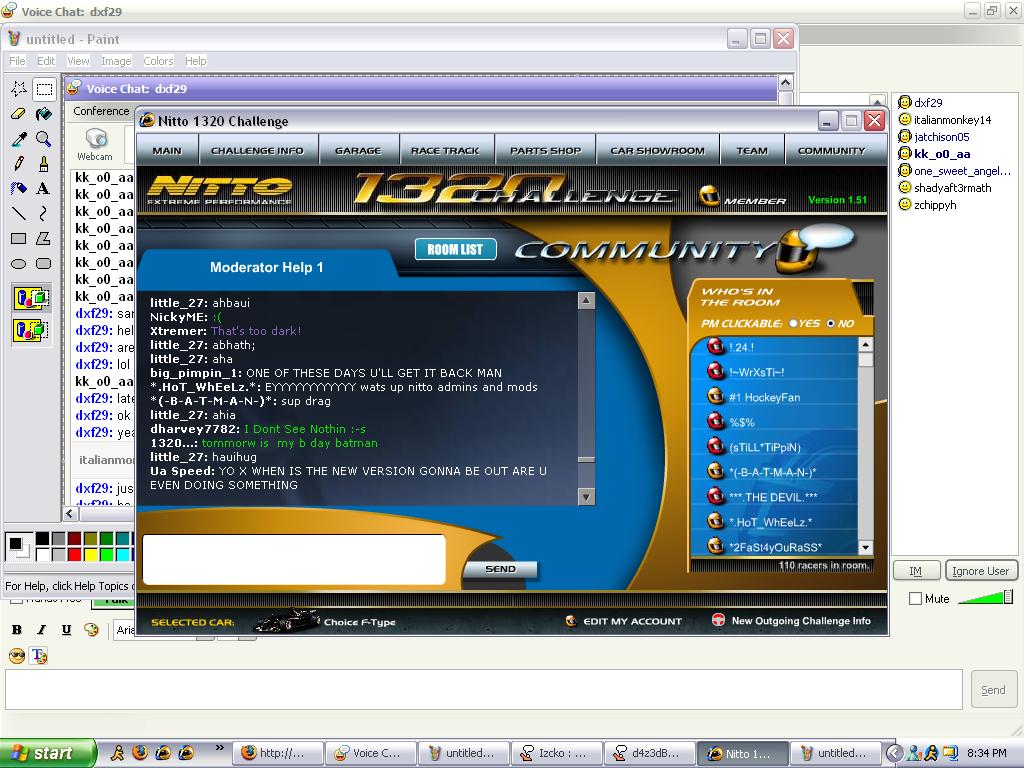1024x768 pixels.
Task: Click the Bold formatting icon in chat
Action: pos(17,630)
